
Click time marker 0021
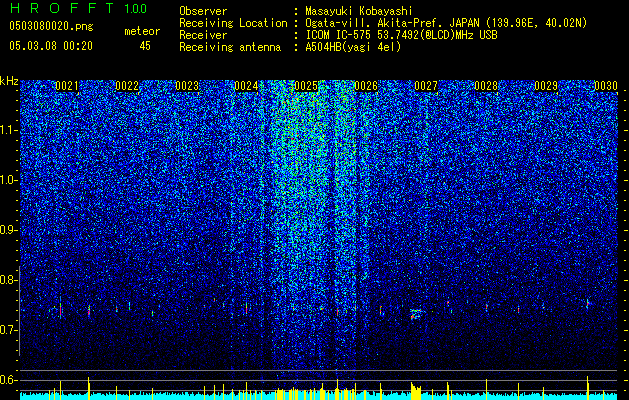67,86
